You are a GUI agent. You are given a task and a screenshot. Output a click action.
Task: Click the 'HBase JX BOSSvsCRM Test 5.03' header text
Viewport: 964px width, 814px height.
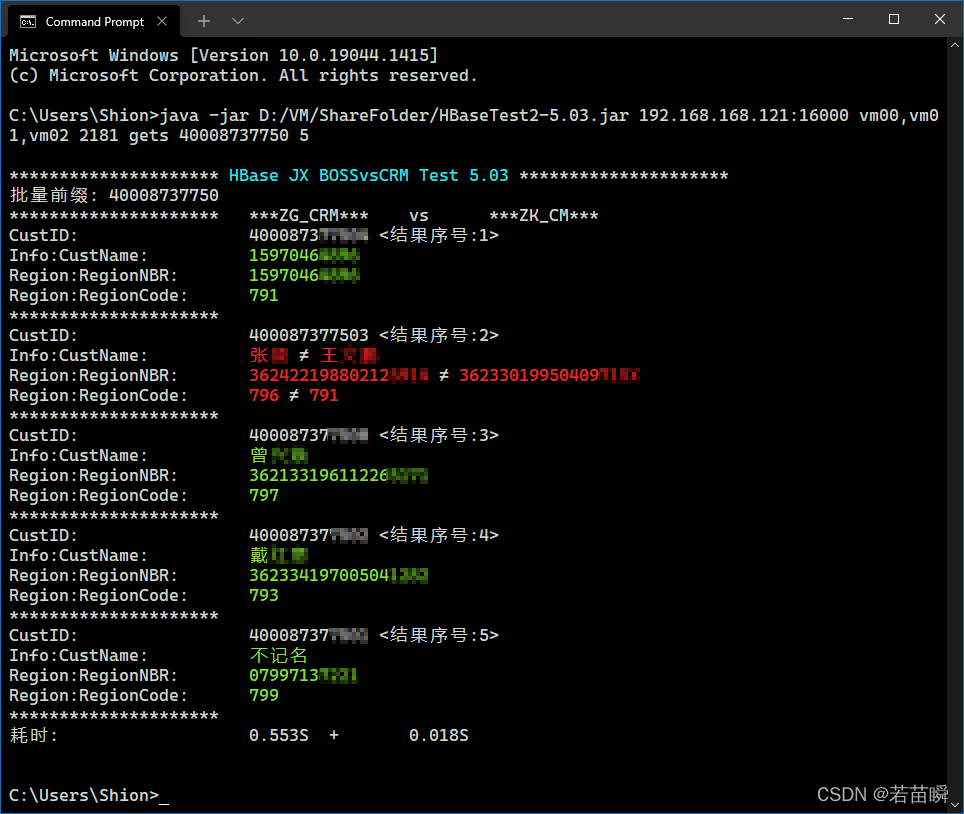(x=369, y=176)
